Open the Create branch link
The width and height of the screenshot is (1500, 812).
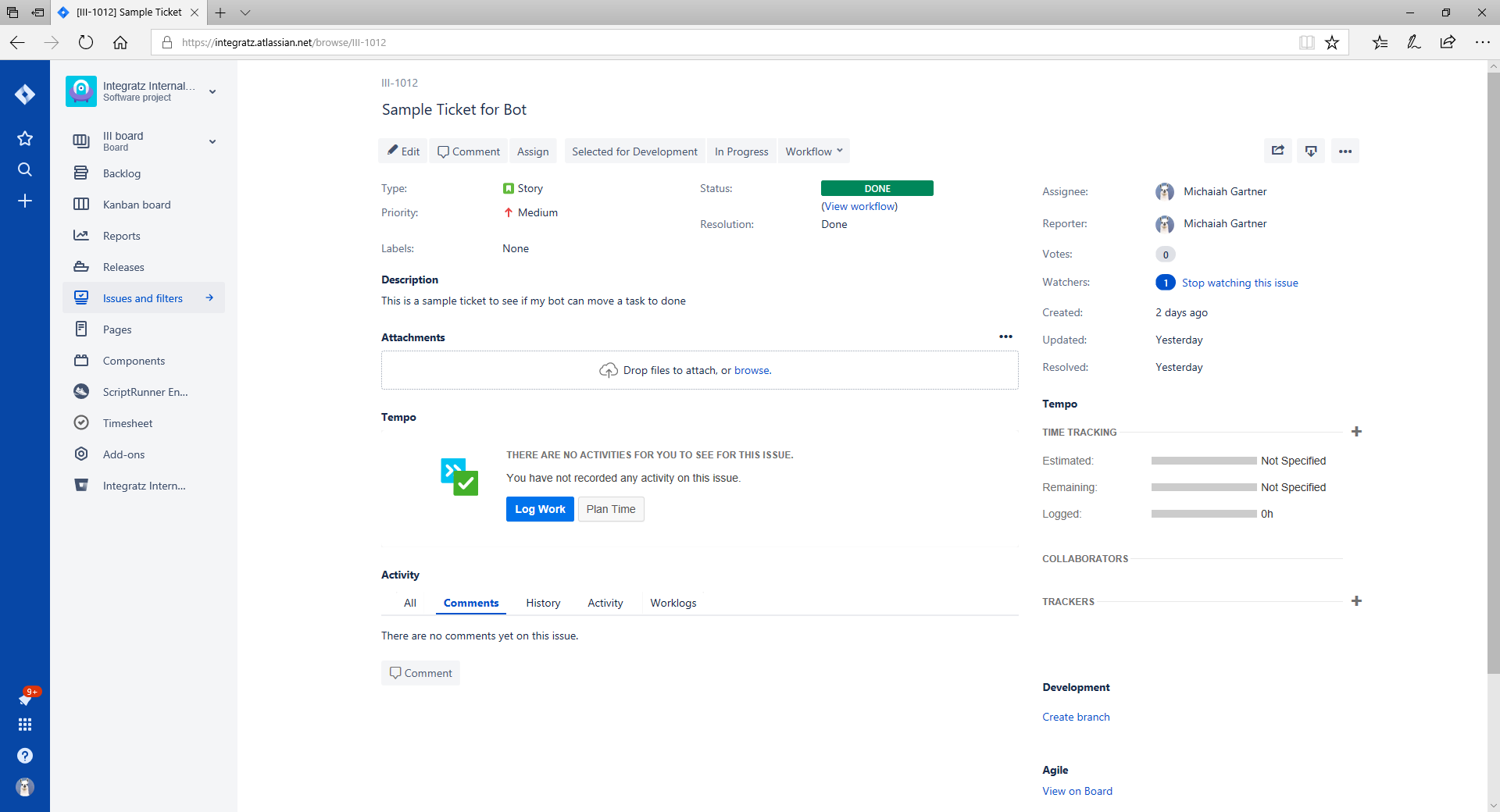click(x=1076, y=717)
